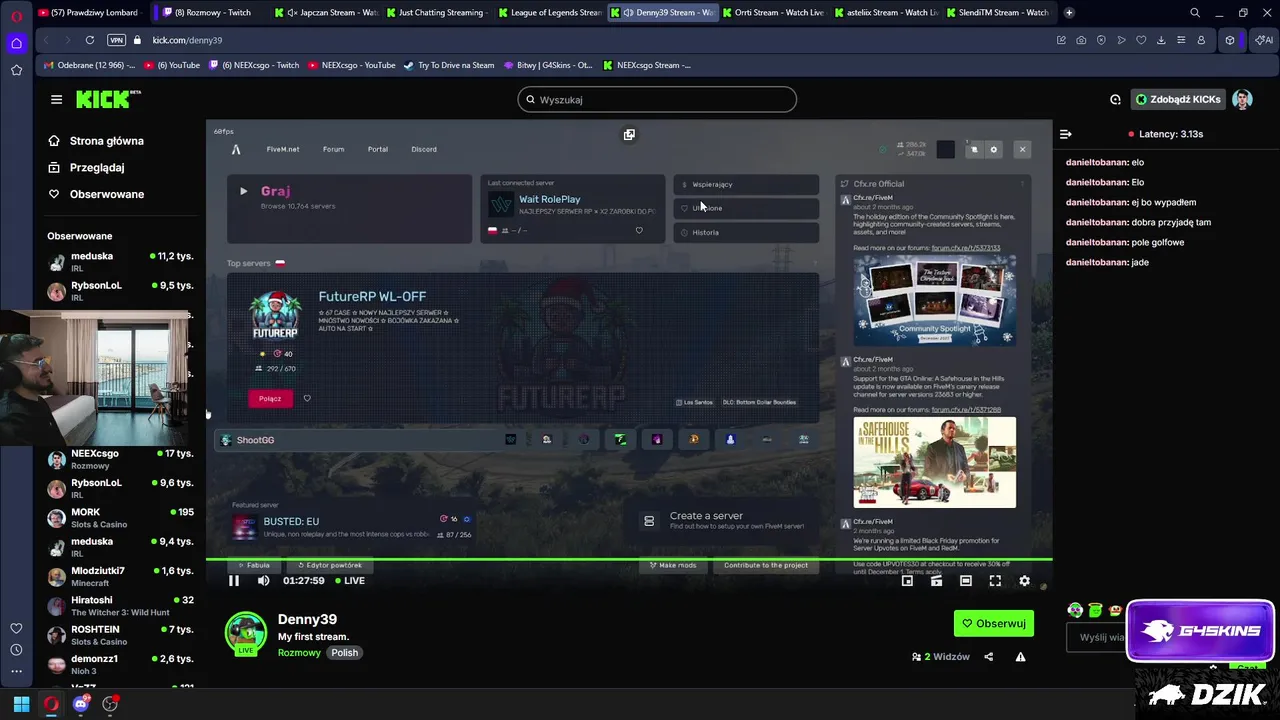The width and height of the screenshot is (1280, 720).
Task: Report the stream with warning triangle
Action: [x=1020, y=657]
